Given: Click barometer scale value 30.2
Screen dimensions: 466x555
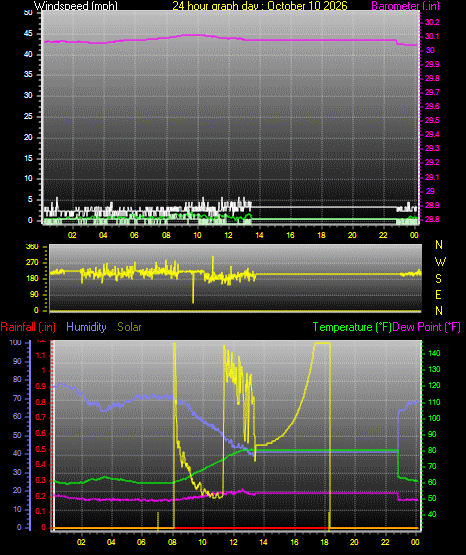Looking at the screenshot, I should [x=432, y=22].
